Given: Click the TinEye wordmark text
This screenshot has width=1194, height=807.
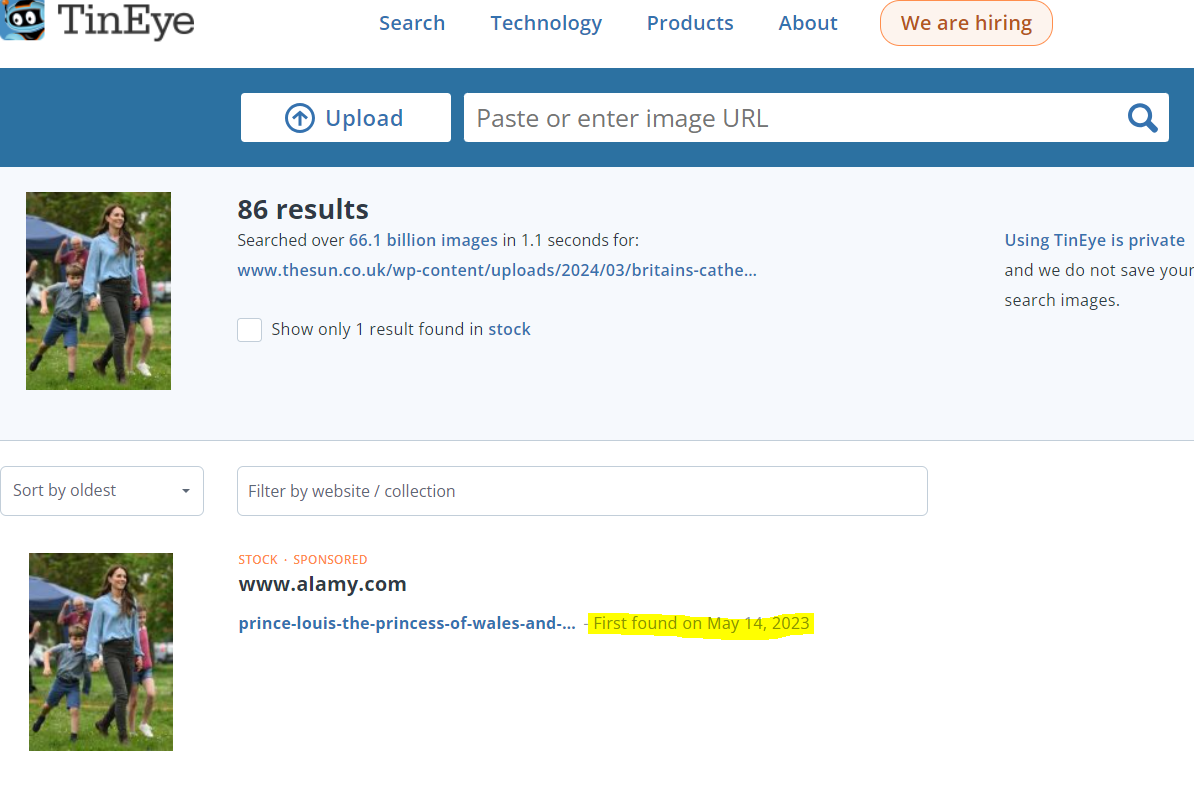Looking at the screenshot, I should (x=126, y=21).
